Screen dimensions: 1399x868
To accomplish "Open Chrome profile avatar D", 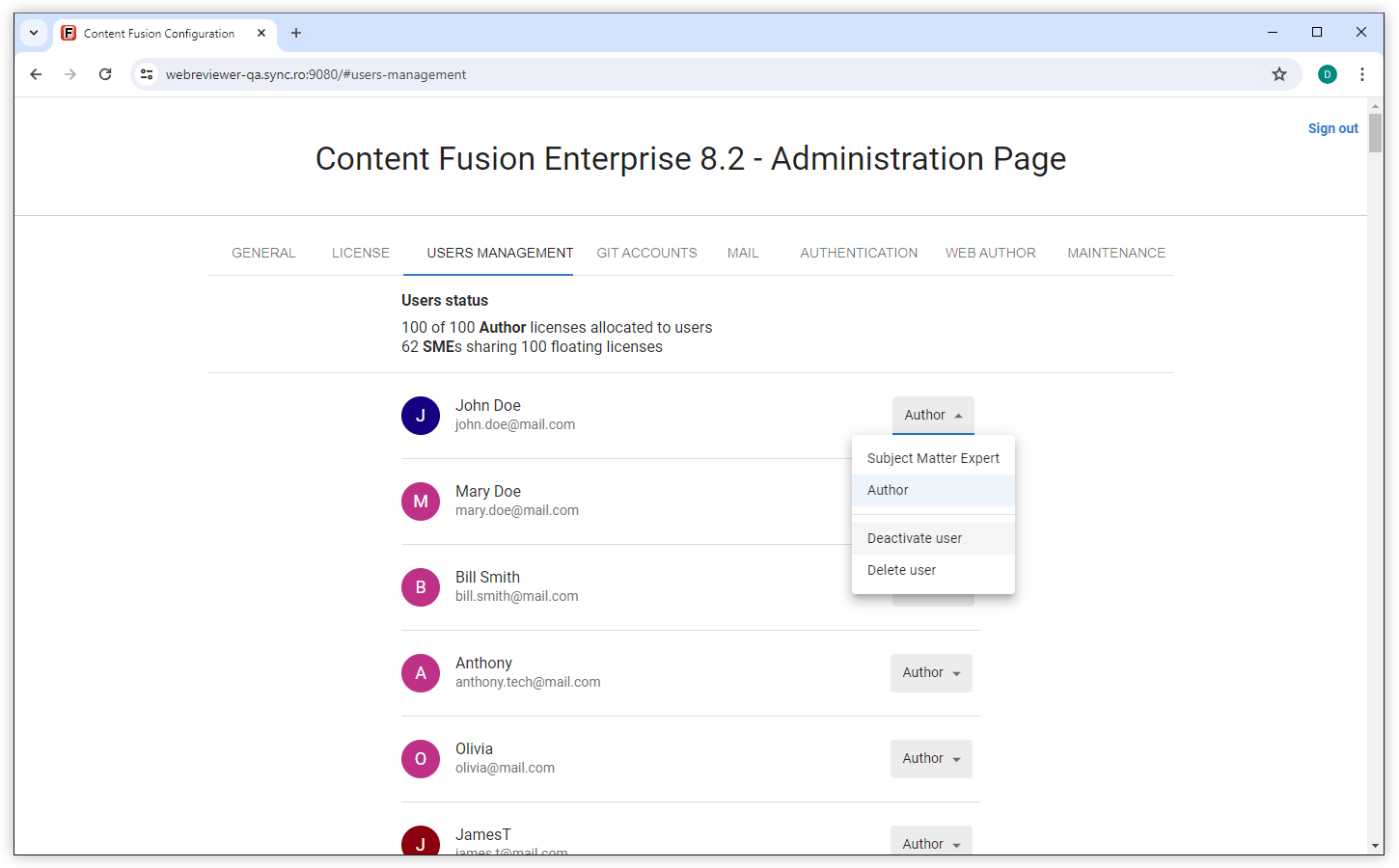I will pyautogui.click(x=1328, y=74).
